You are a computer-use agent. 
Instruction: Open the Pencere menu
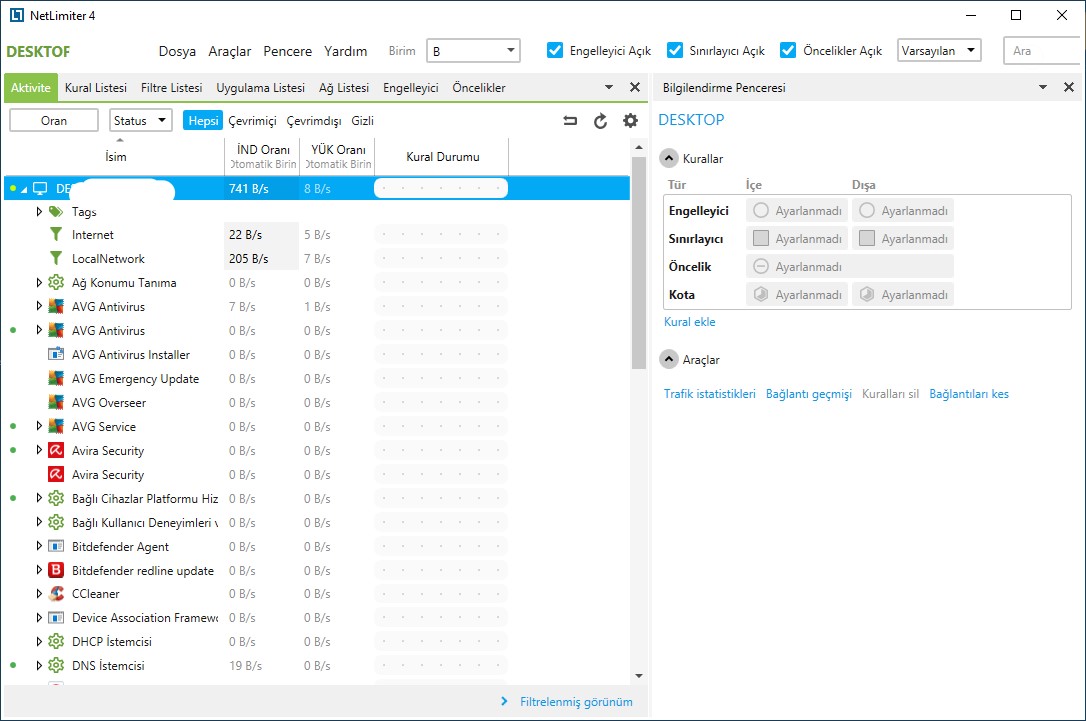287,51
